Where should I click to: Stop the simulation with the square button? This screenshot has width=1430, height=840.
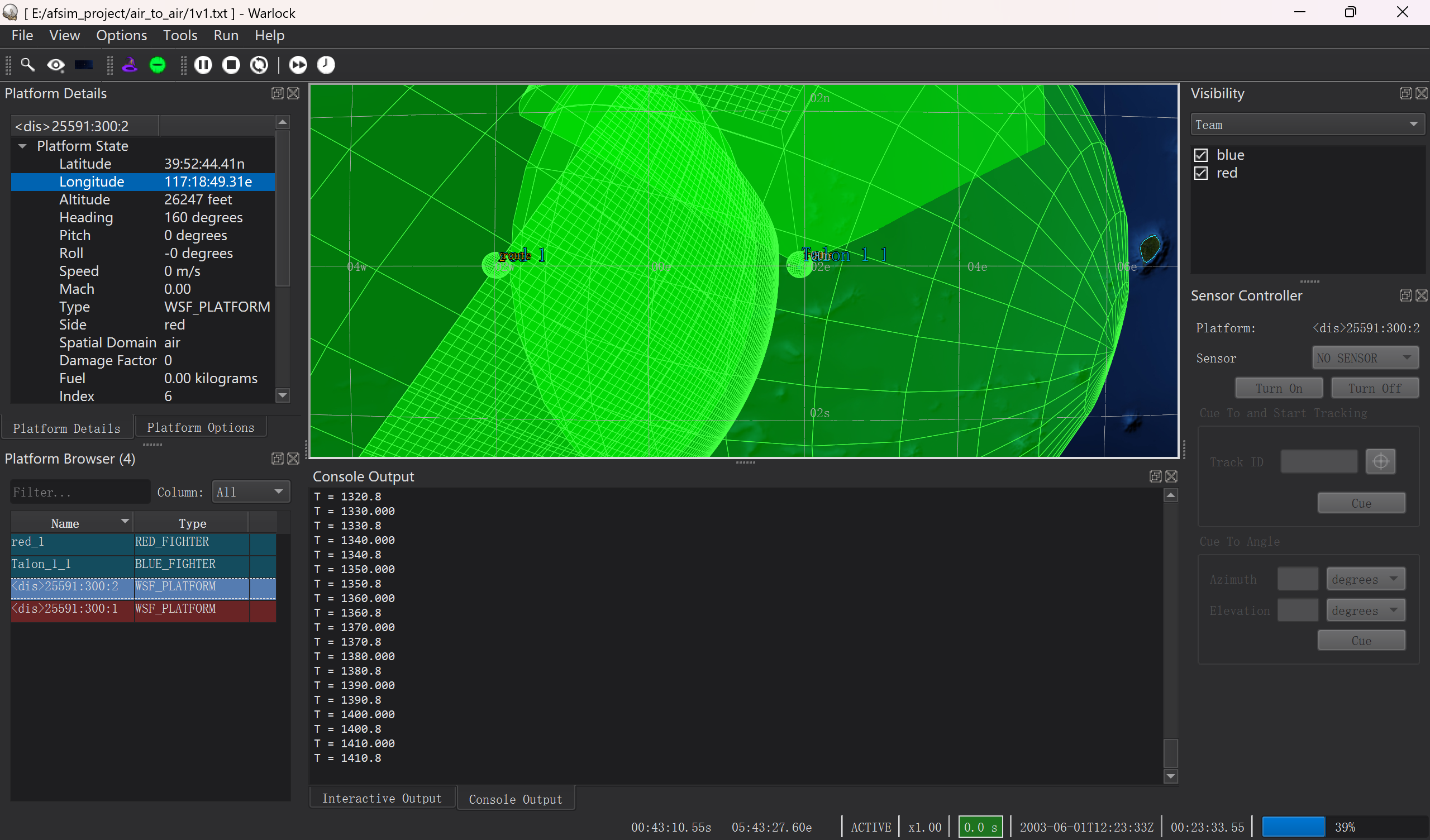pos(231,65)
